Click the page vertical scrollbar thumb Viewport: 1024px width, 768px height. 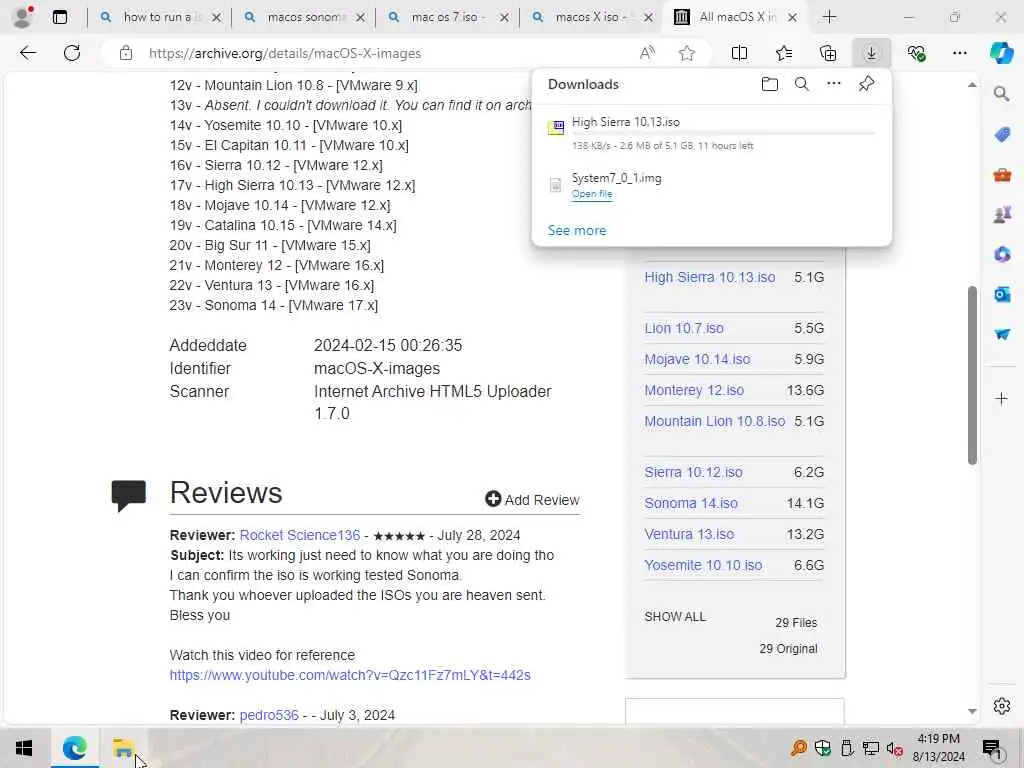972,376
